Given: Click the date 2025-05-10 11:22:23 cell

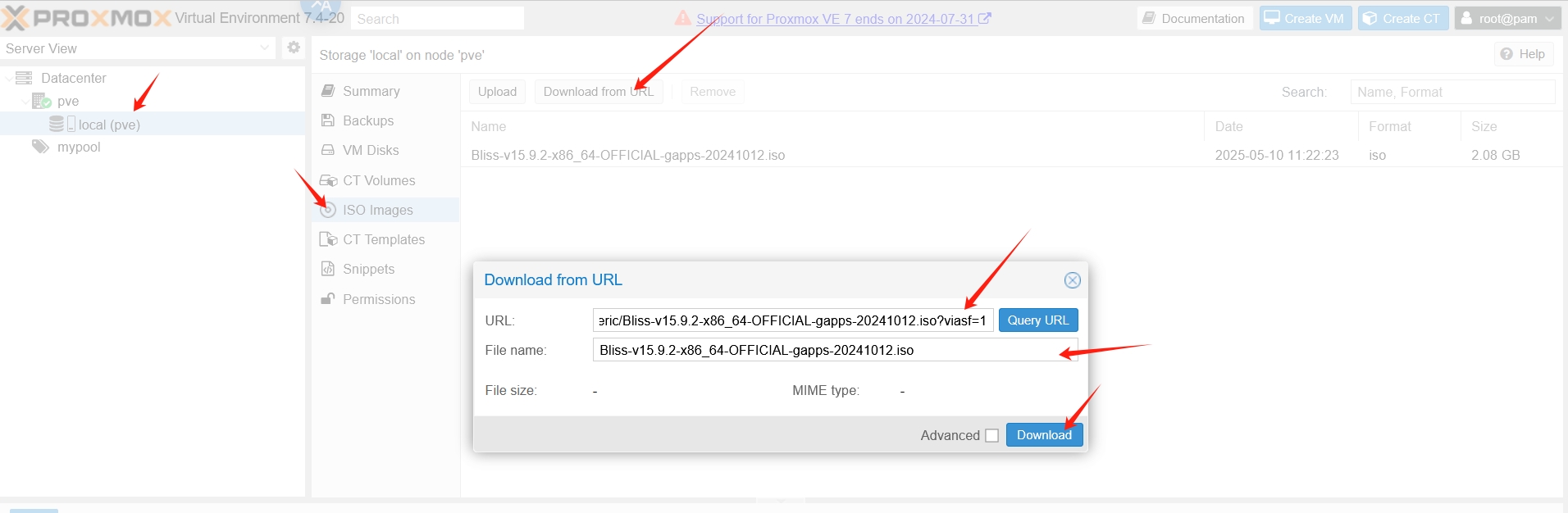Looking at the screenshot, I should pos(1277,155).
